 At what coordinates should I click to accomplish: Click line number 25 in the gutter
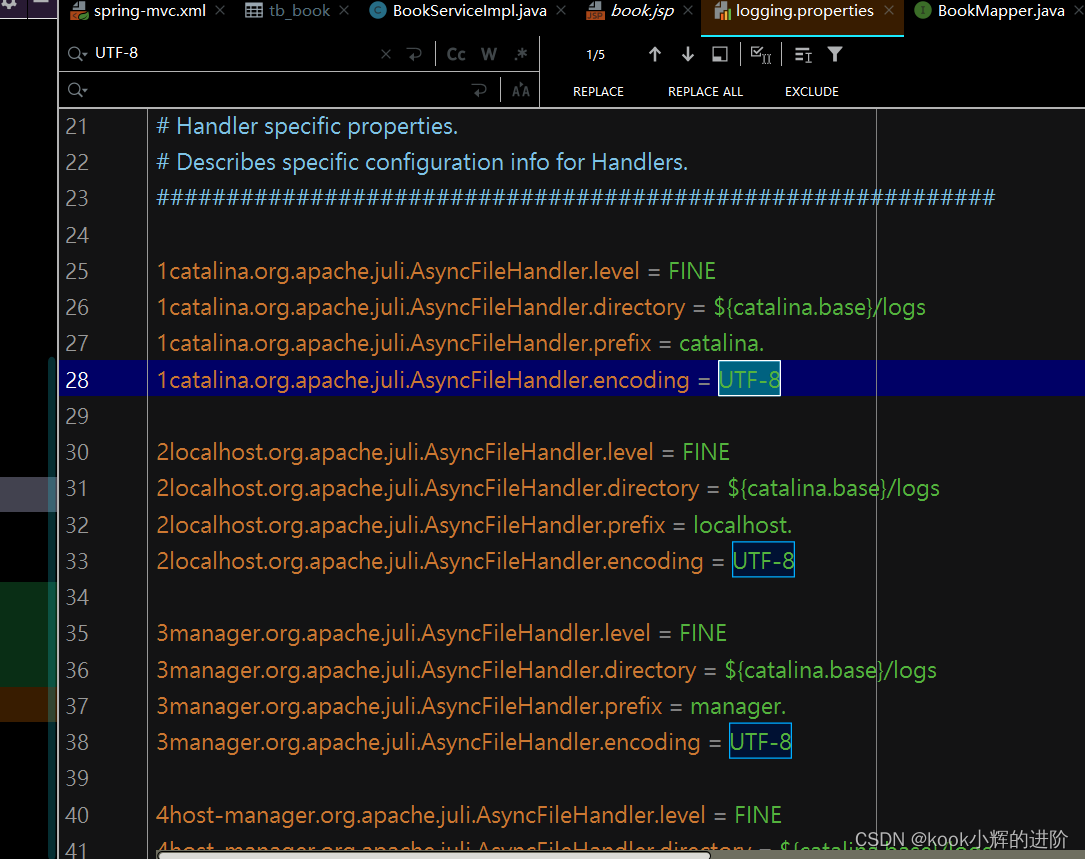[x=77, y=271]
